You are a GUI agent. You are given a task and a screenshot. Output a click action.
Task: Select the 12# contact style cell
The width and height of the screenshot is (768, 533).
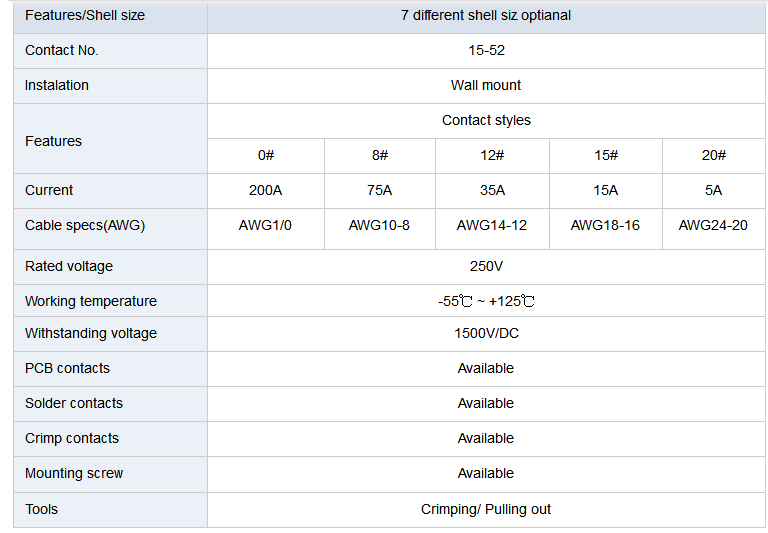tap(492, 156)
